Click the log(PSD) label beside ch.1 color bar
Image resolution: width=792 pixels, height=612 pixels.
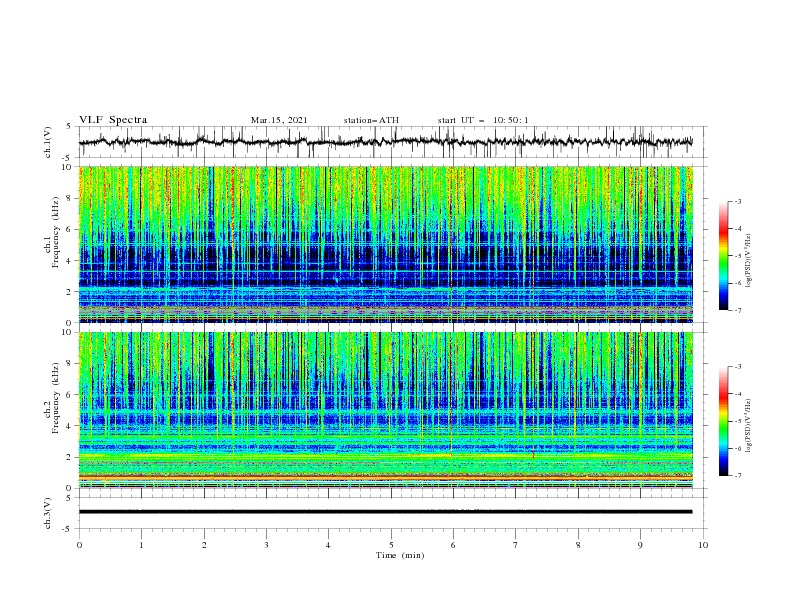(749, 261)
